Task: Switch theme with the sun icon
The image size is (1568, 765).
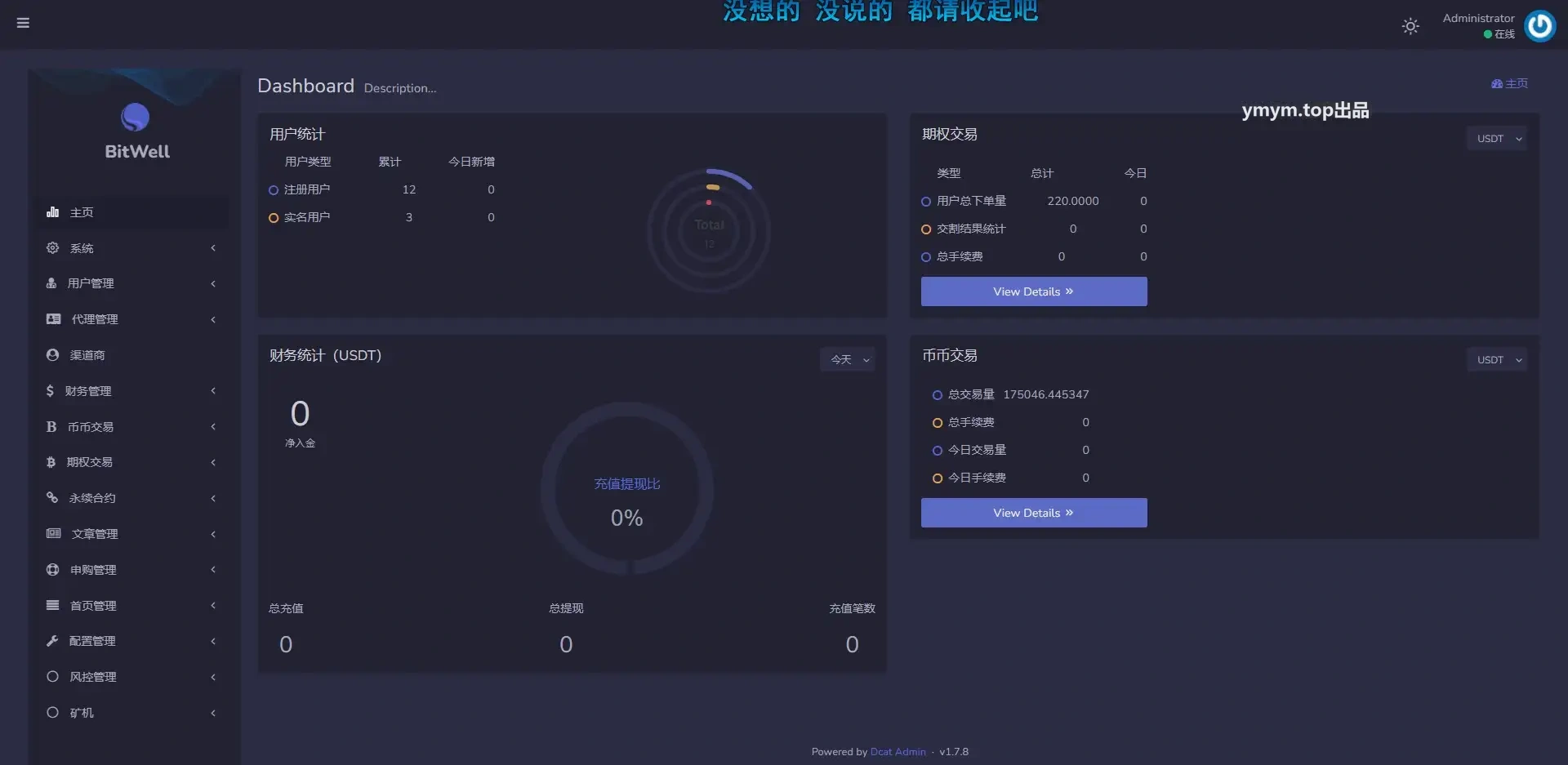Action: click(1410, 26)
